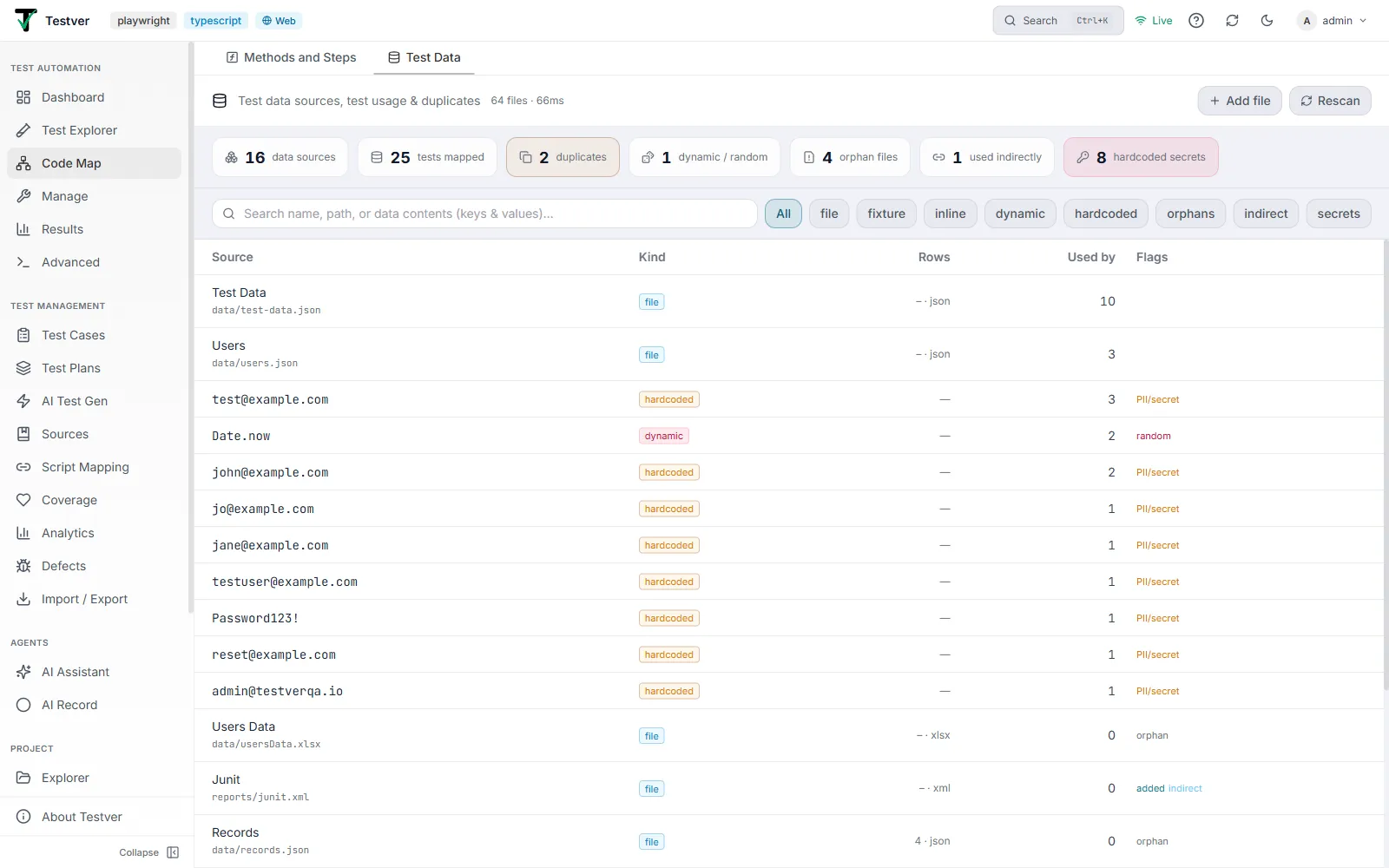This screenshot has width=1389, height=868.
Task: Click the Source column header
Action: 233,257
